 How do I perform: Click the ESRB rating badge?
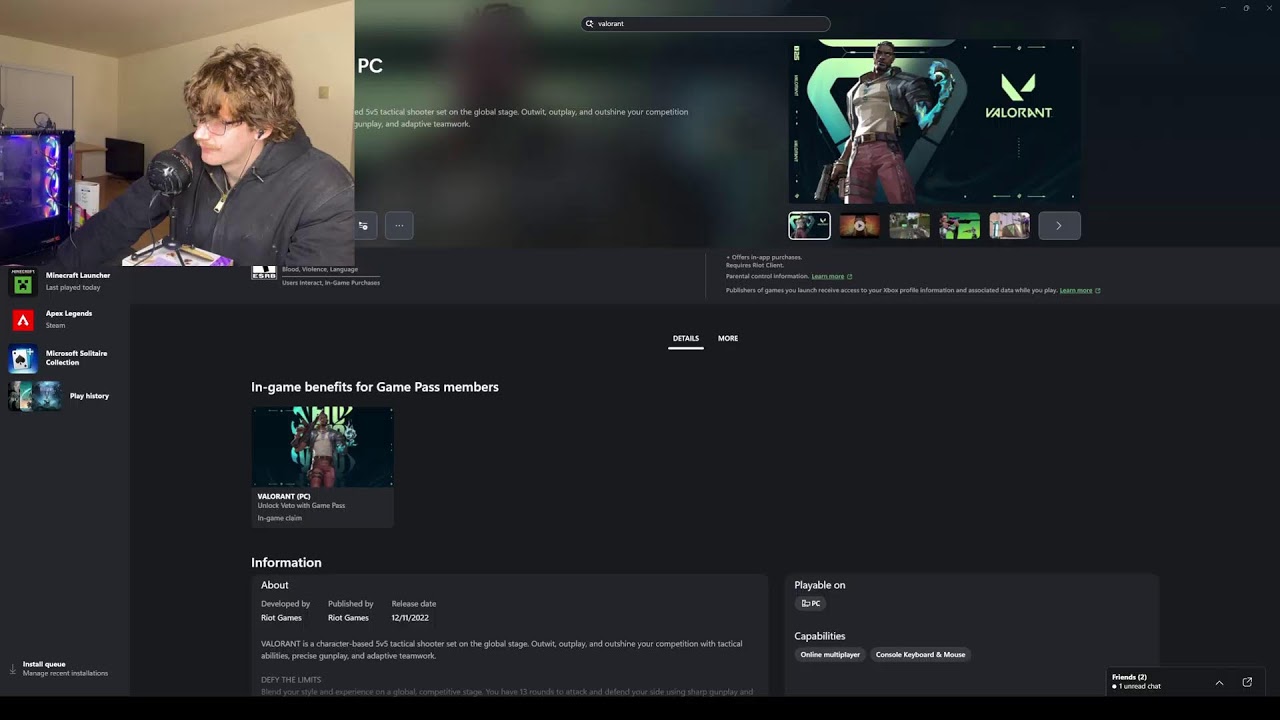tap(264, 272)
